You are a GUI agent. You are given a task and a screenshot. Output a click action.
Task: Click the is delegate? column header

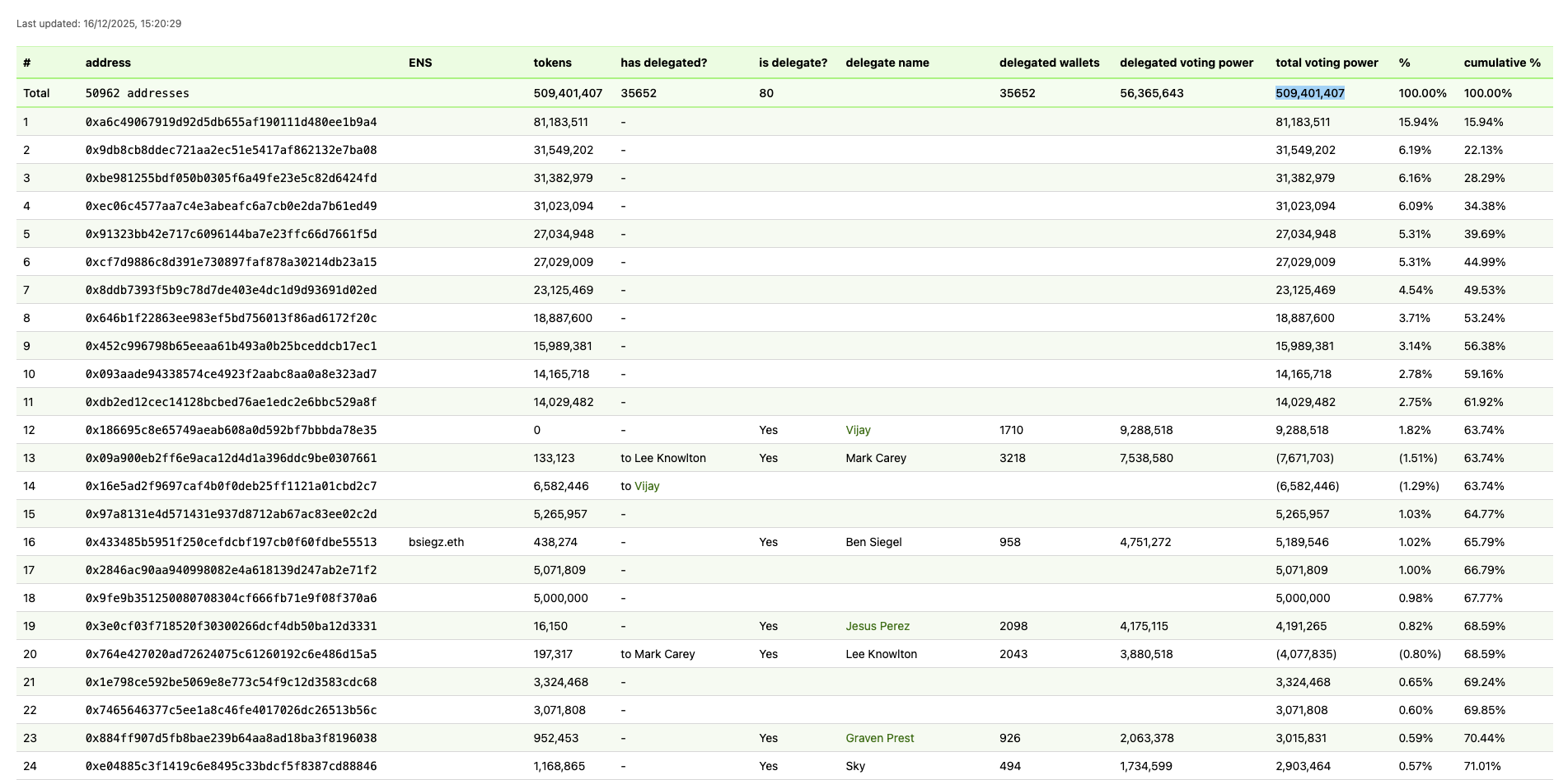tap(793, 63)
